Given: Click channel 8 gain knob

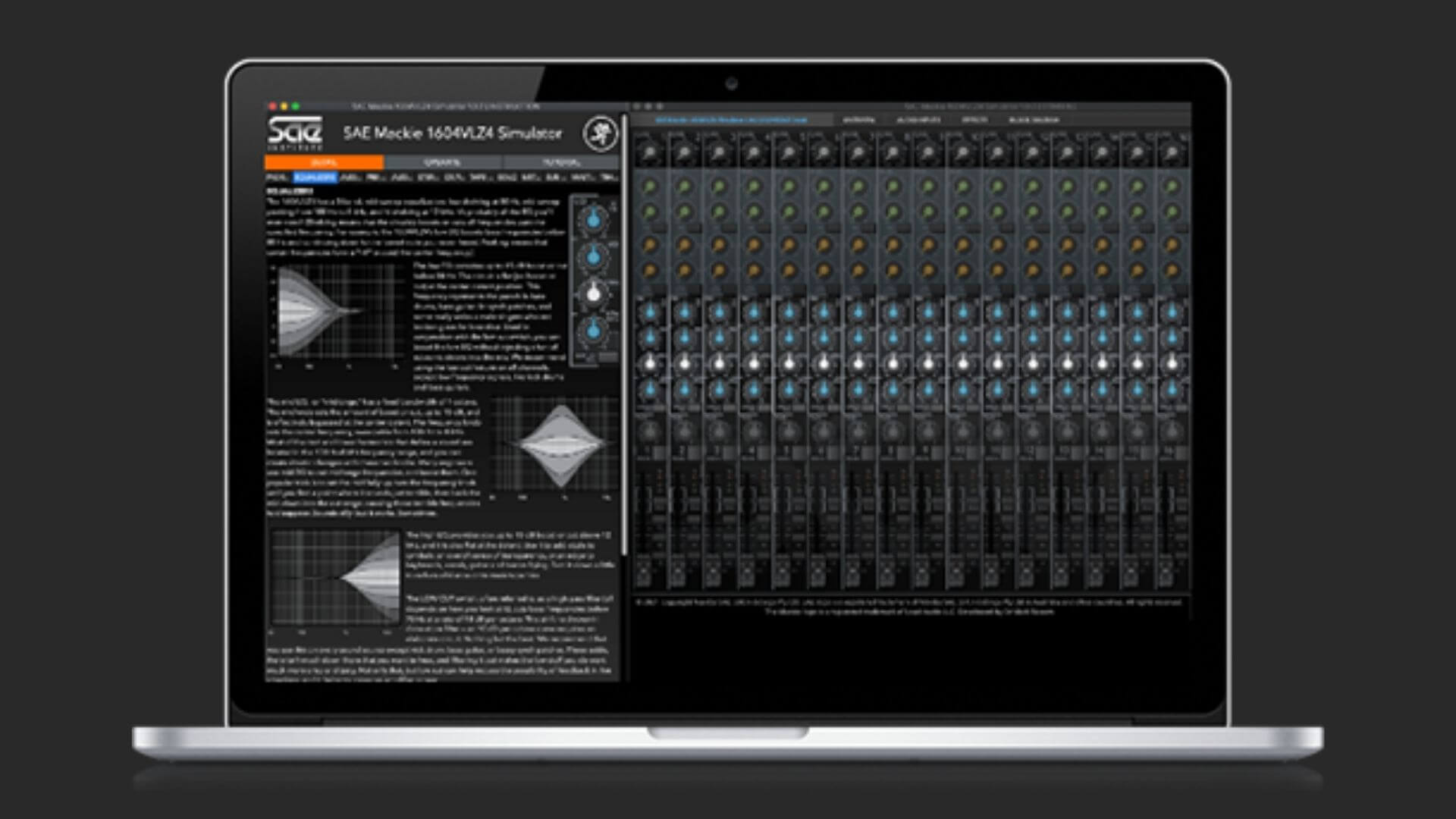Looking at the screenshot, I should tap(893, 153).
